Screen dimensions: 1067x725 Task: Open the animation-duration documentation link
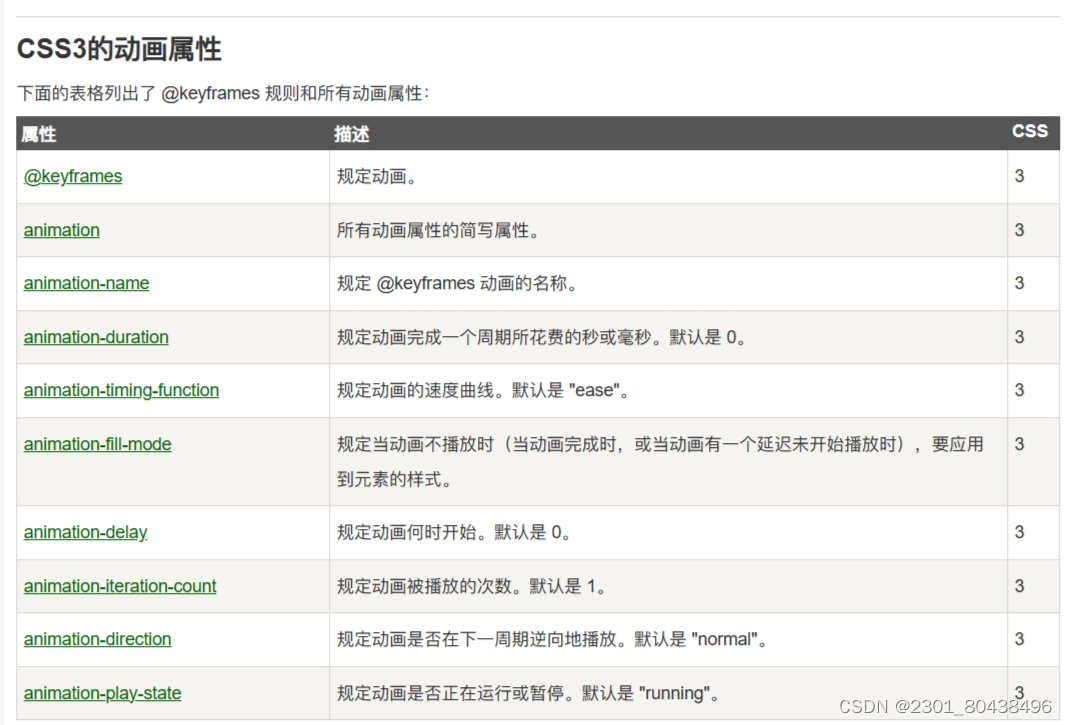tap(95, 337)
